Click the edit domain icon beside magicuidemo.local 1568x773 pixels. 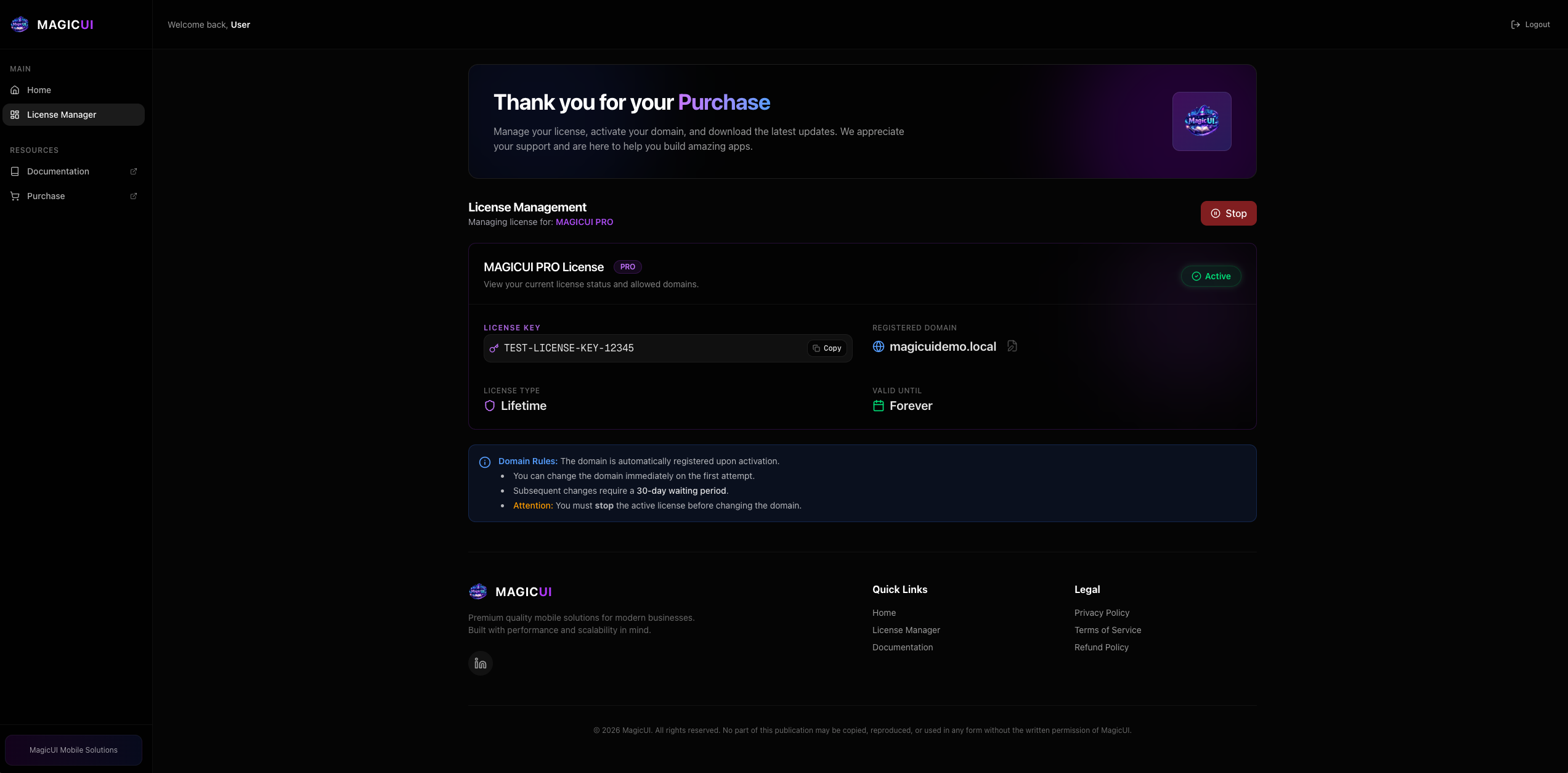[1012, 346]
